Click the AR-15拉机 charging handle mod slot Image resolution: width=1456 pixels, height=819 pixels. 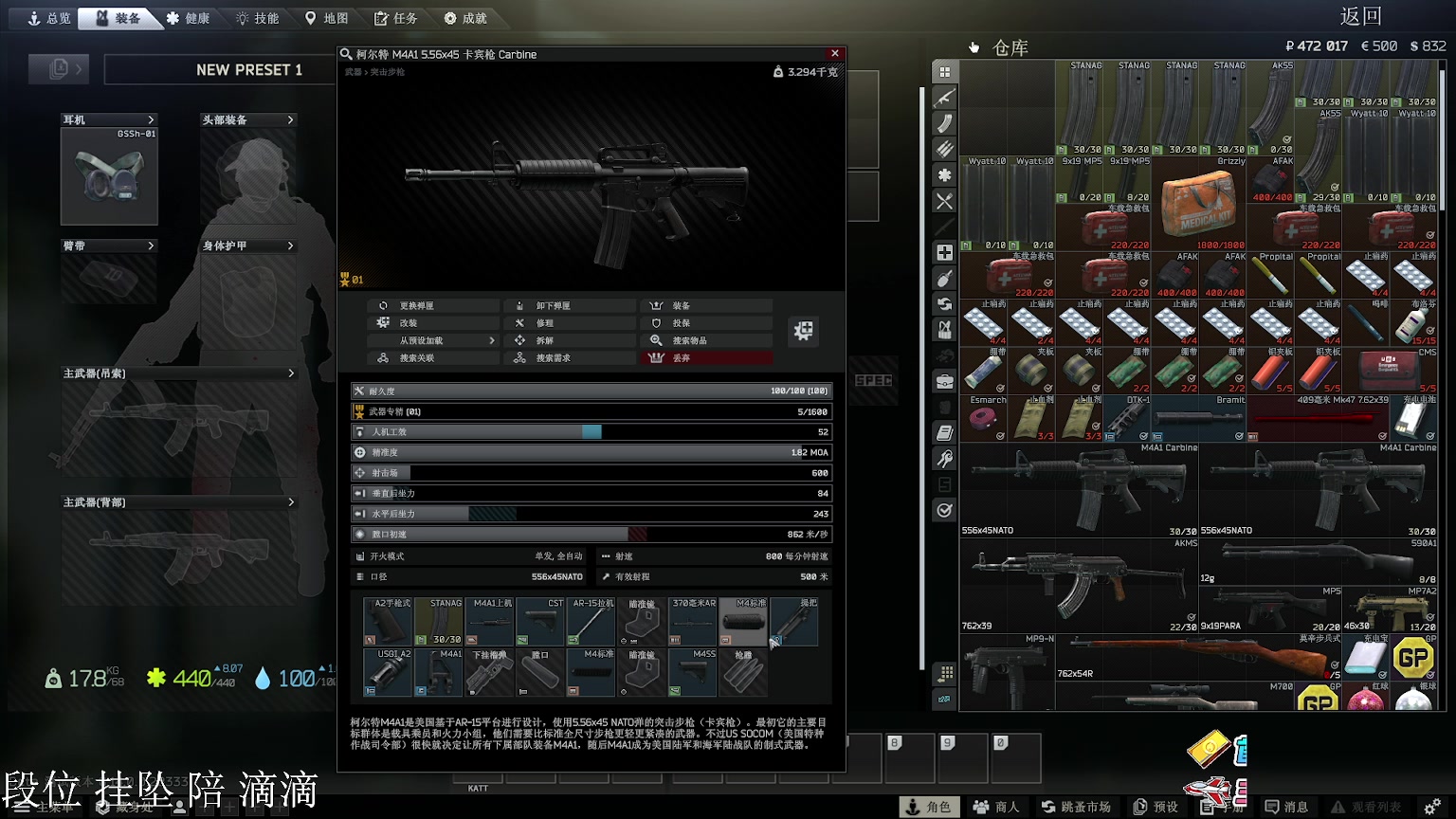(592, 621)
